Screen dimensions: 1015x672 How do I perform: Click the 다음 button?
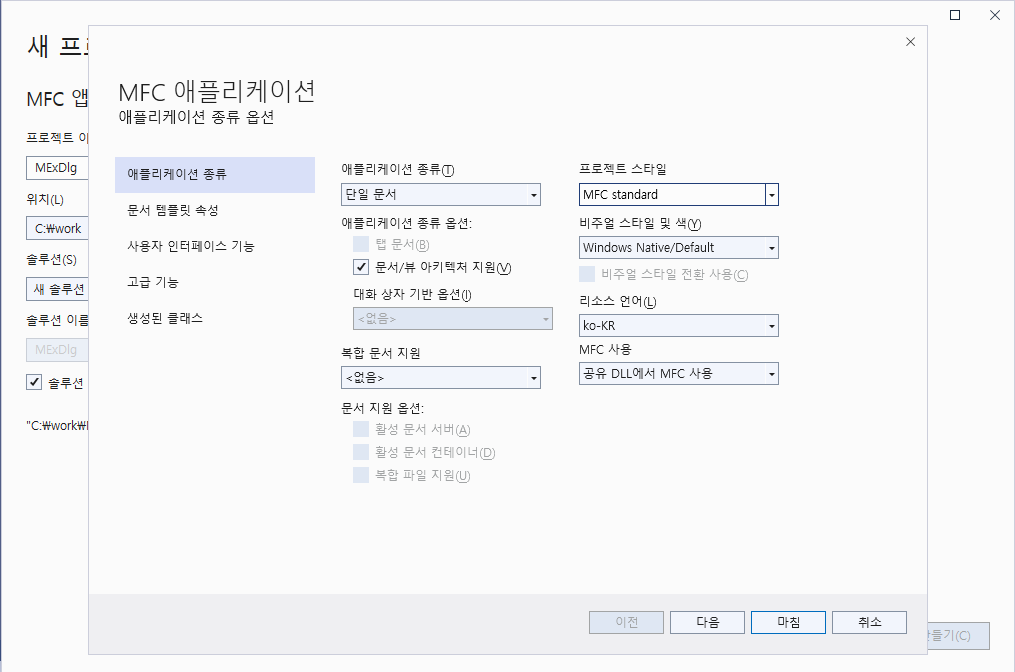click(x=708, y=622)
